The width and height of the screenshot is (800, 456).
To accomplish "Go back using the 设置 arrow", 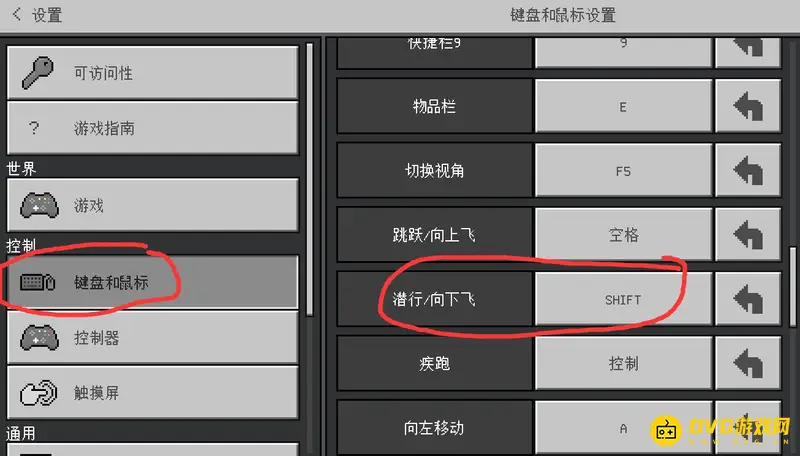I will (17, 14).
